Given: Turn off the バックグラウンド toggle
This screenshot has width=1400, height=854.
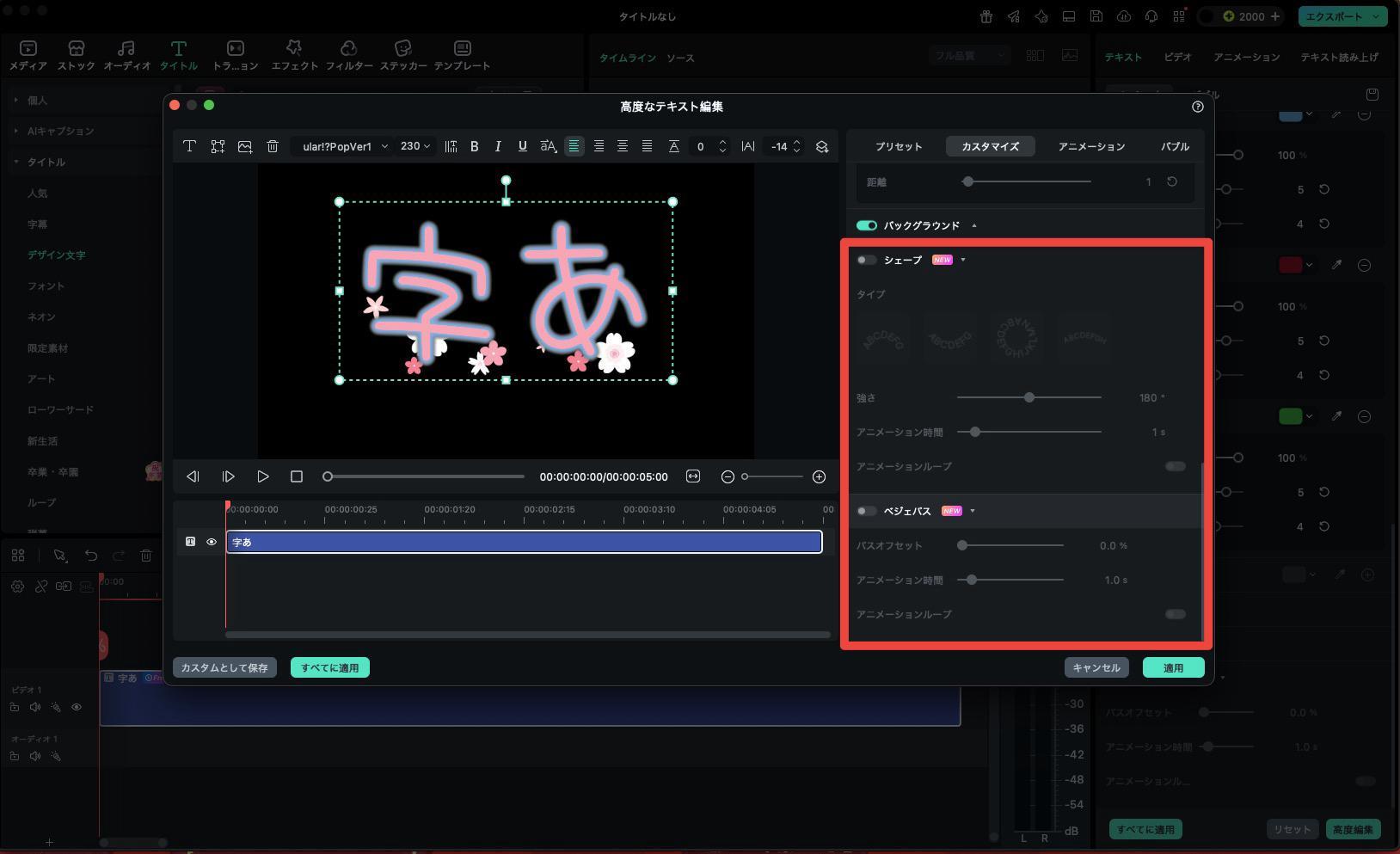Looking at the screenshot, I should click(x=868, y=225).
